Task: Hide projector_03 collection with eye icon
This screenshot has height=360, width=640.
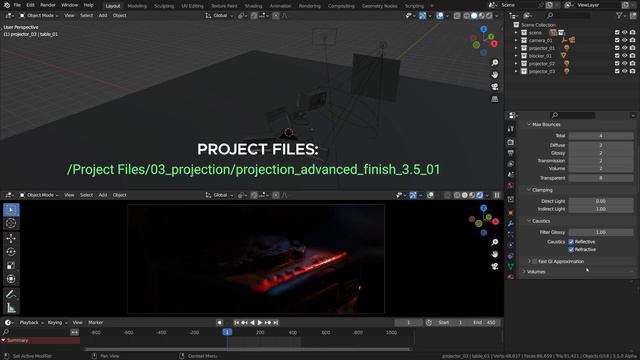Action: point(624,71)
